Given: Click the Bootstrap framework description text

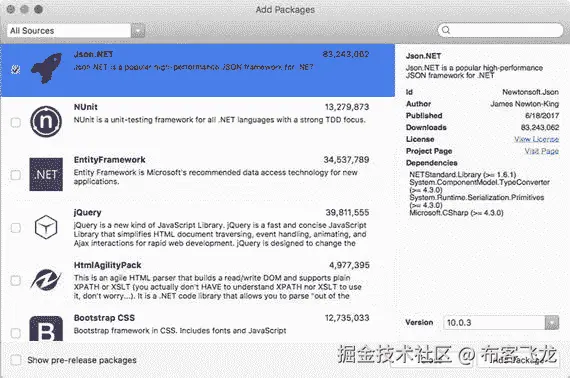Looking at the screenshot, I should pos(180,331).
